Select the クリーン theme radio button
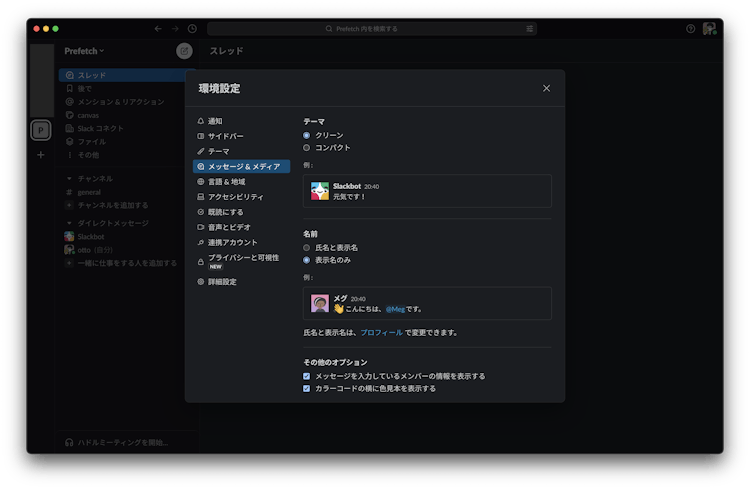750x489 pixels. pos(307,135)
